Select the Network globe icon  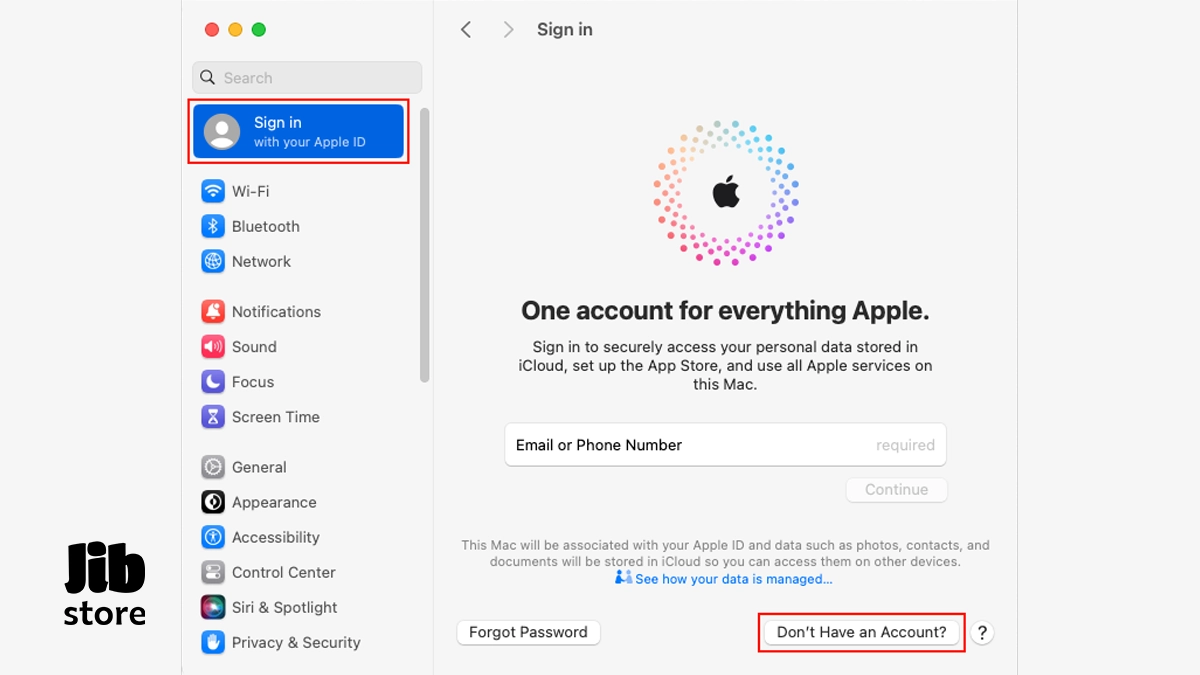(213, 261)
